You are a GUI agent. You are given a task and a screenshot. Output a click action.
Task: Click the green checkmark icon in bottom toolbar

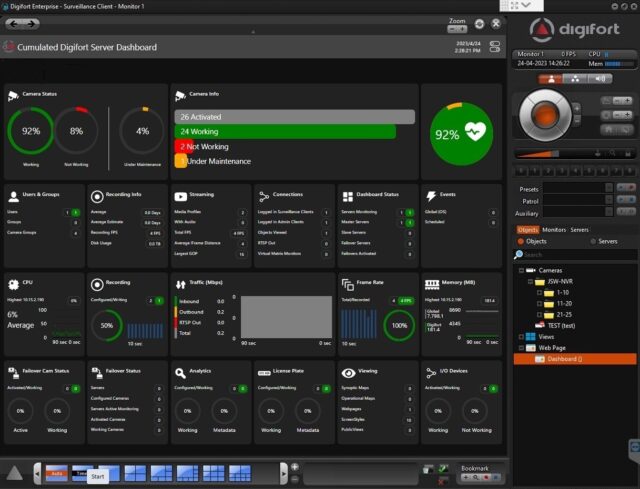point(444,469)
